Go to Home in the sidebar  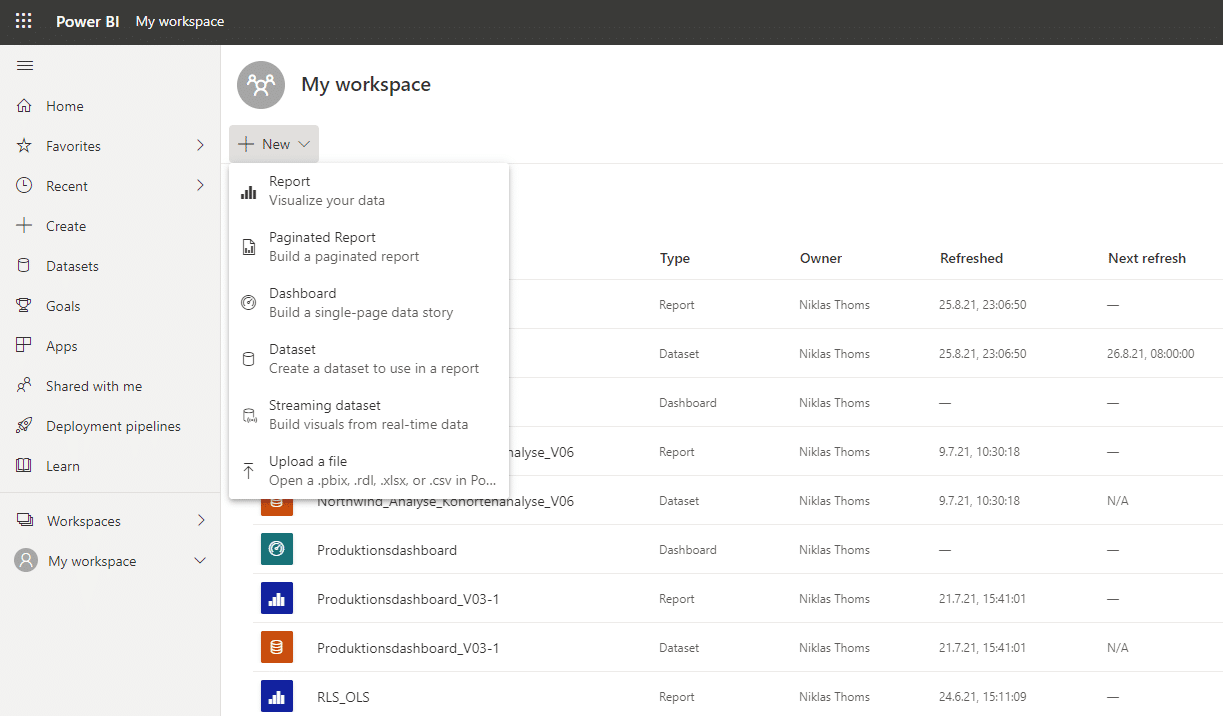[x=110, y=106]
